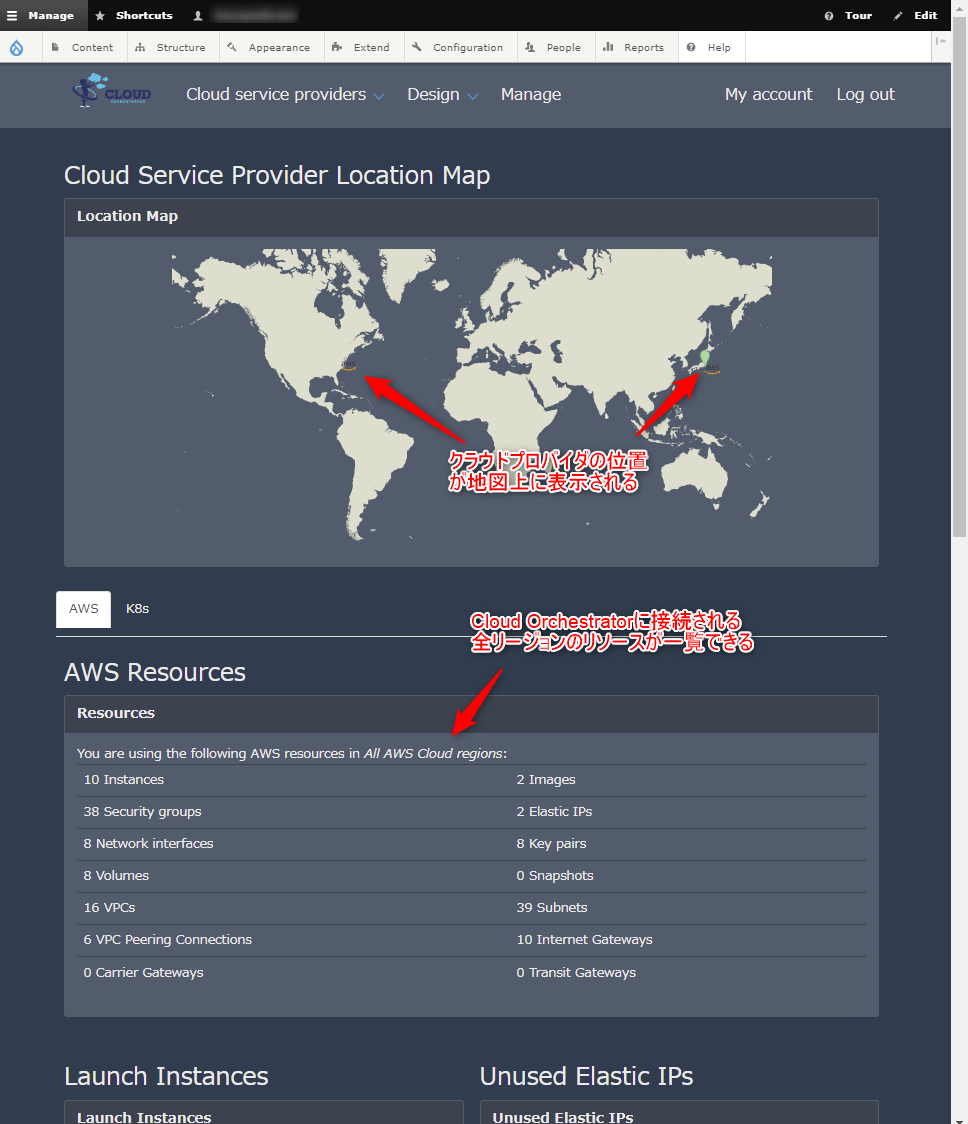Click the Location Map panel header
The height and width of the screenshot is (1124, 968).
(x=471, y=217)
